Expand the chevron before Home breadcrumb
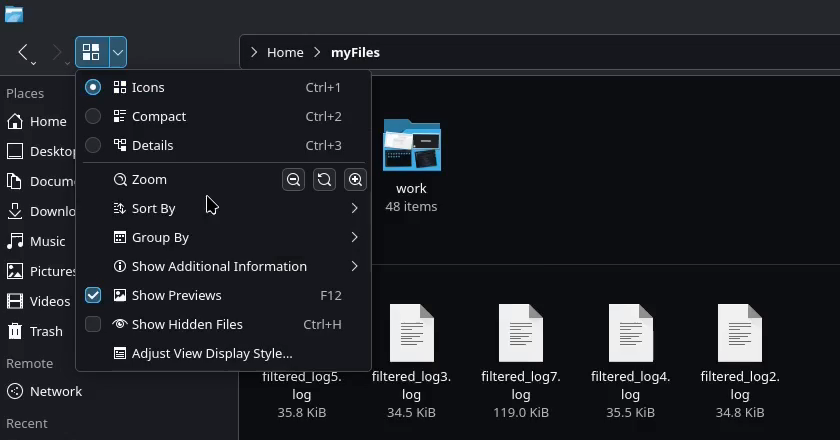Screen dimensions: 840x440 (254, 52)
